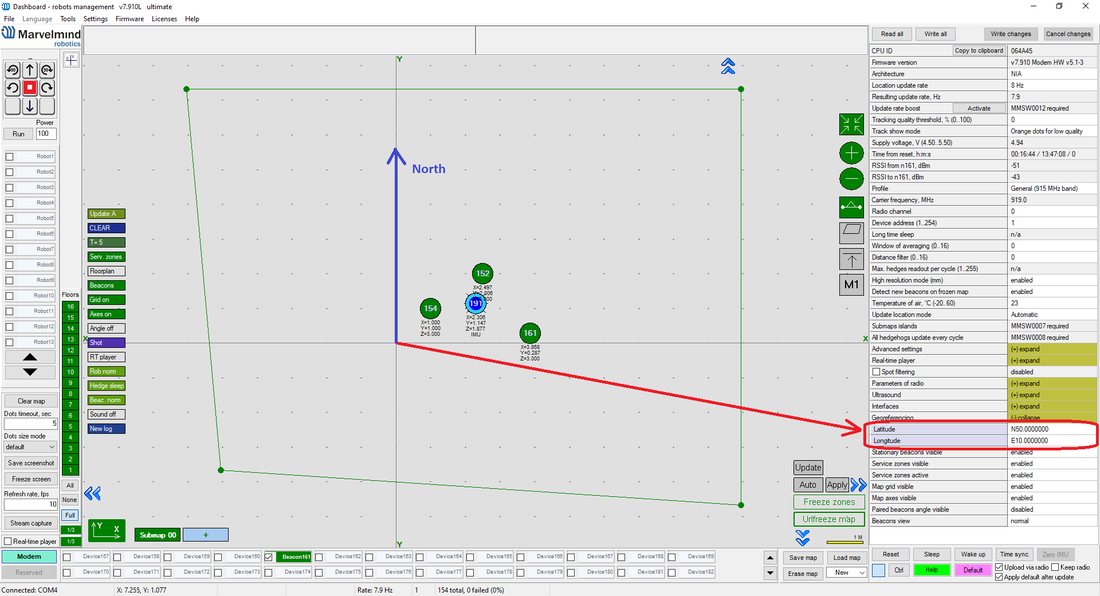Check the Robot13 checkbox

10,342
